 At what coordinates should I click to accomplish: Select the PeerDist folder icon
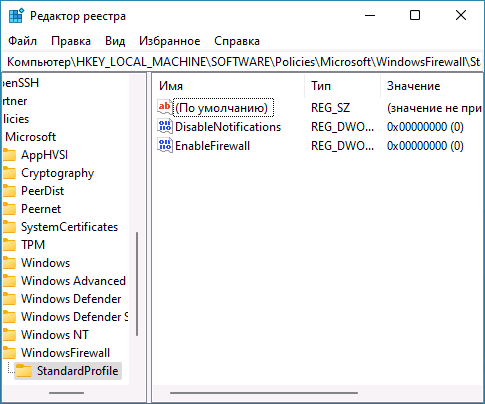coord(10,191)
